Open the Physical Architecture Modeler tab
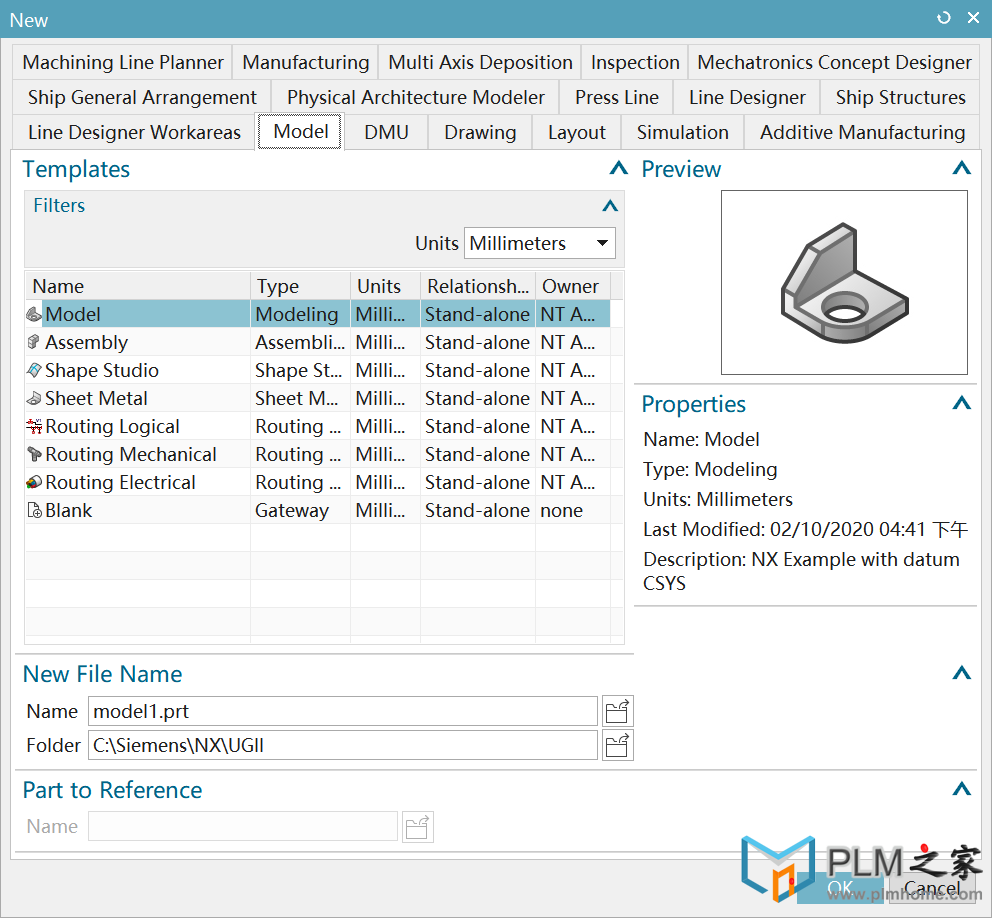Image resolution: width=992 pixels, height=918 pixels. tap(416, 97)
